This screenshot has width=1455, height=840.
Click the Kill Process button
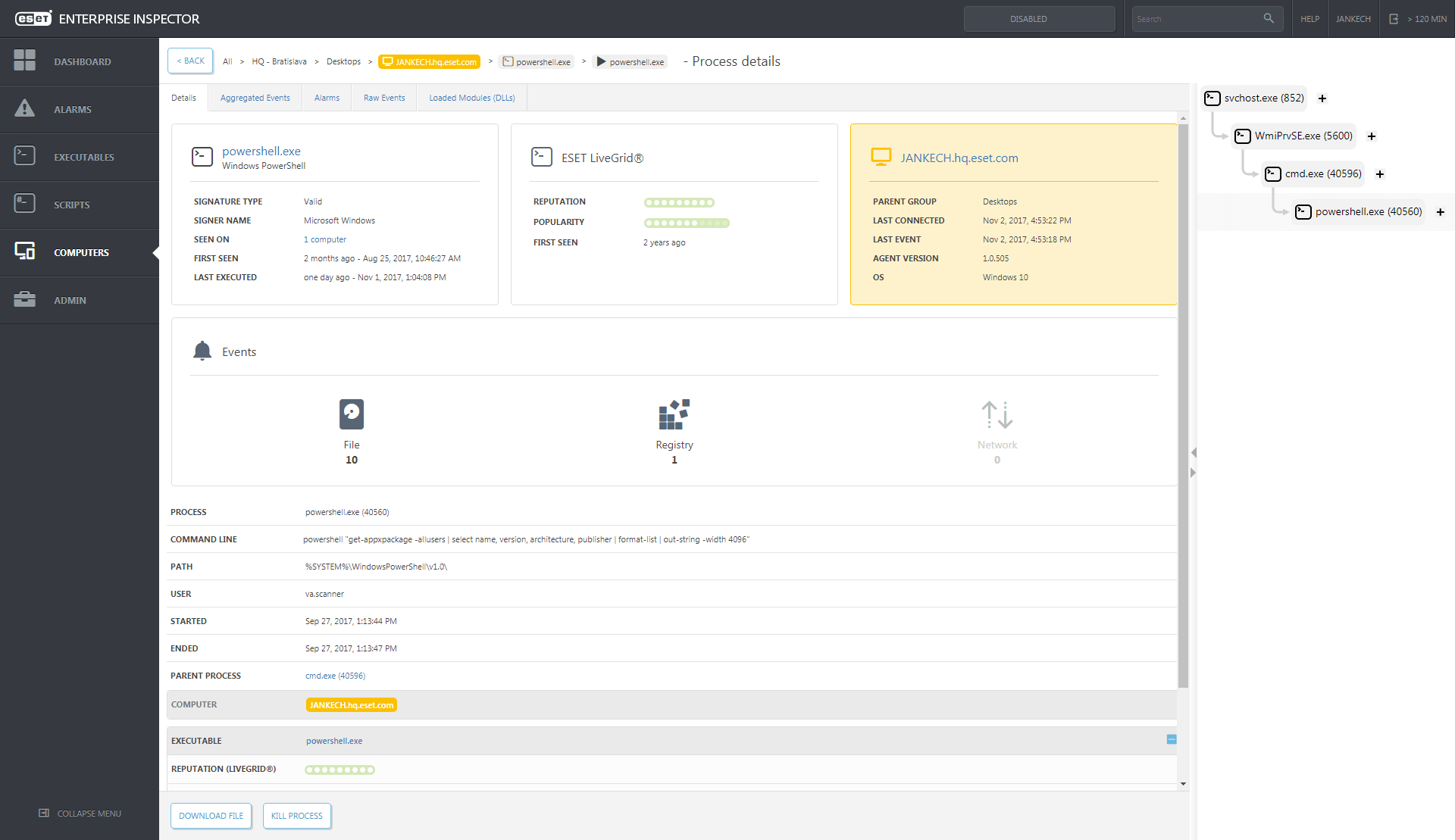point(297,816)
